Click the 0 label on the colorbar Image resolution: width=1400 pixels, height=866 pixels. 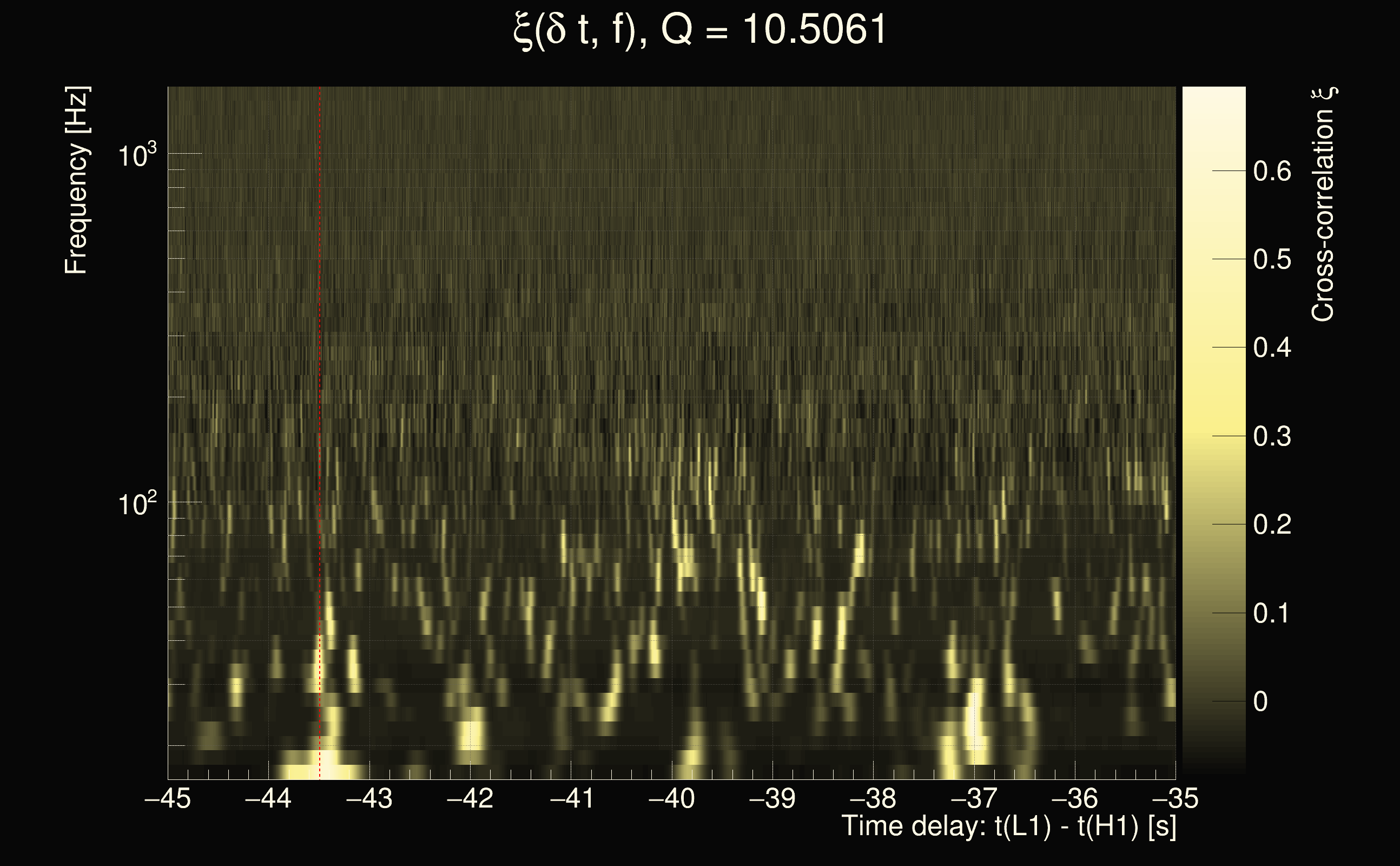(x=1260, y=701)
